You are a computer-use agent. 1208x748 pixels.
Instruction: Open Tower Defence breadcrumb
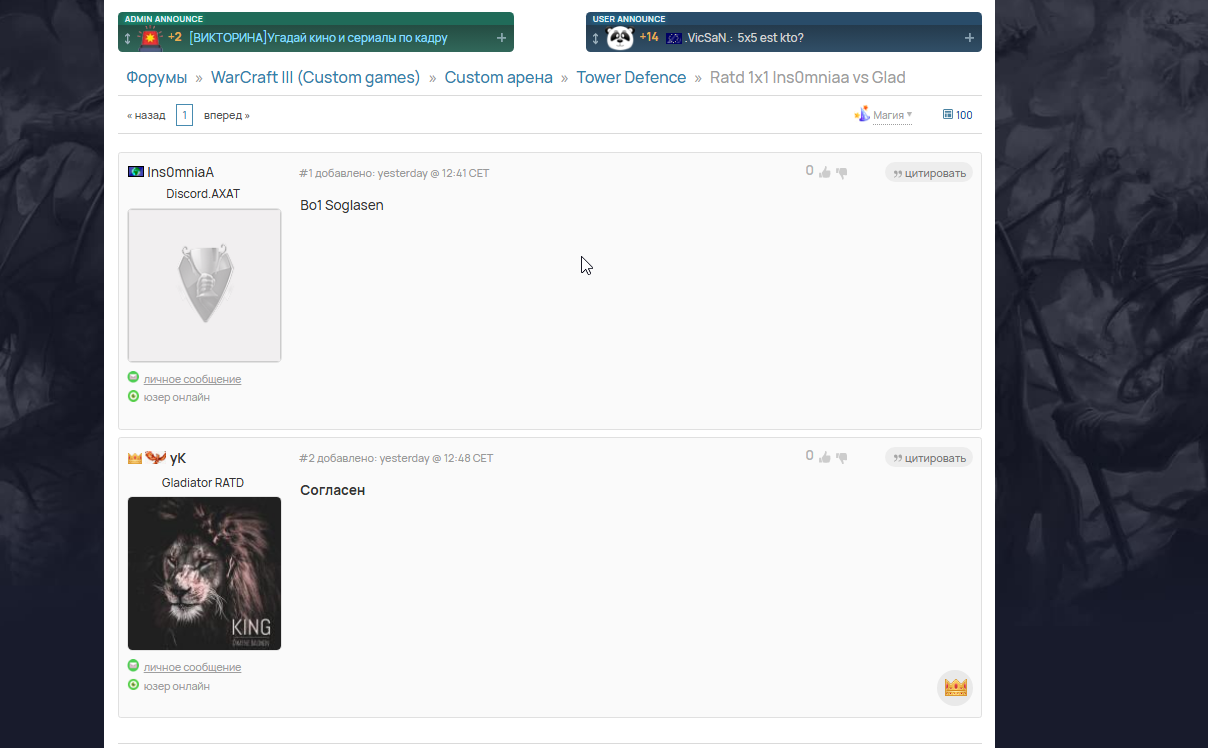click(x=631, y=77)
